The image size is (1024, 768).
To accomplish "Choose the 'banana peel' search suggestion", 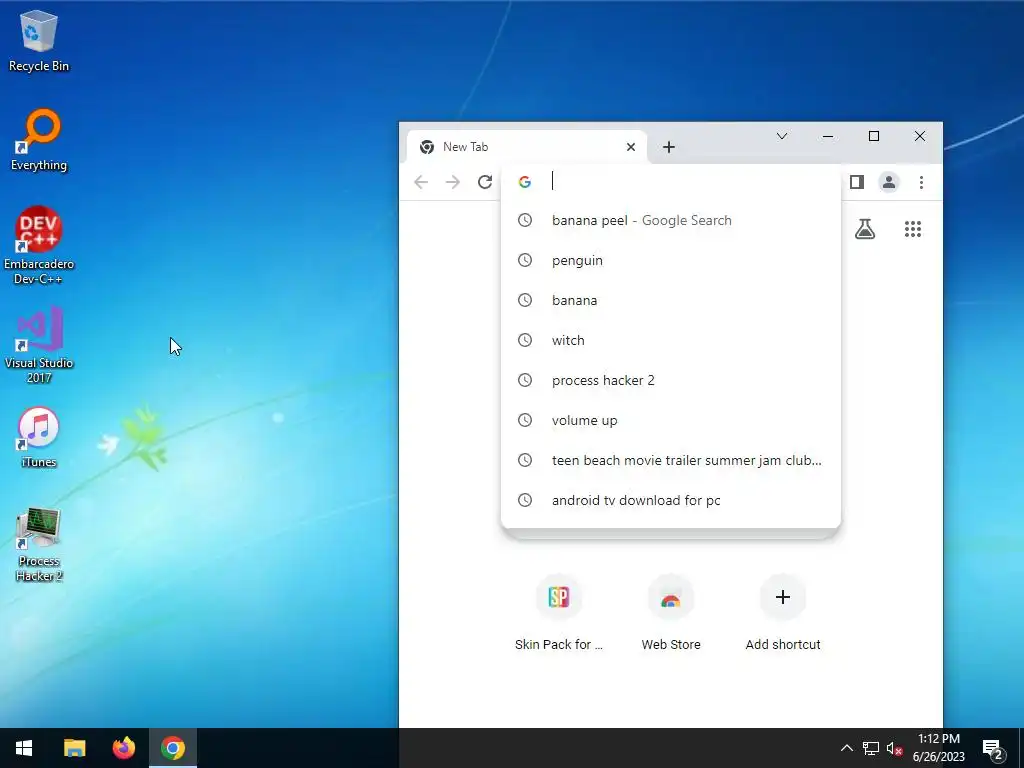I will pos(671,220).
